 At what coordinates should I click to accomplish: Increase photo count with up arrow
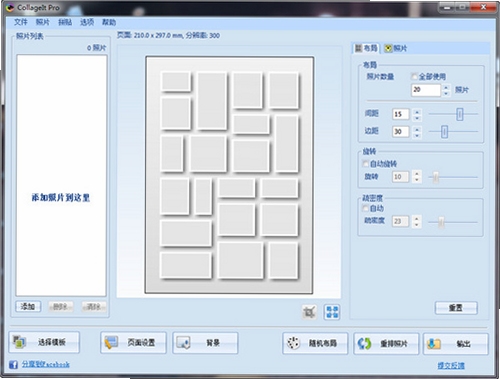coord(446,87)
